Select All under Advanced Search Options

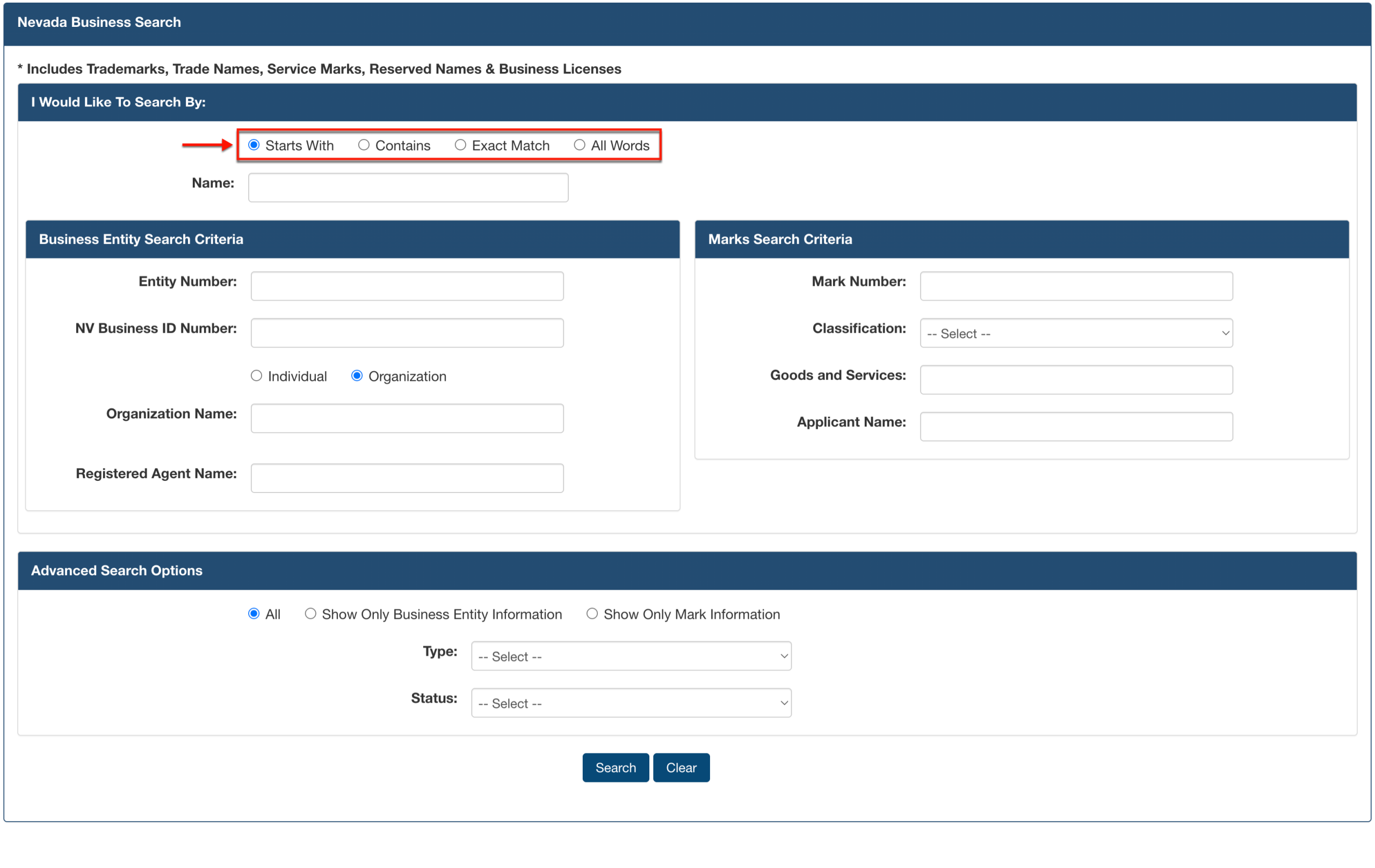tap(254, 614)
